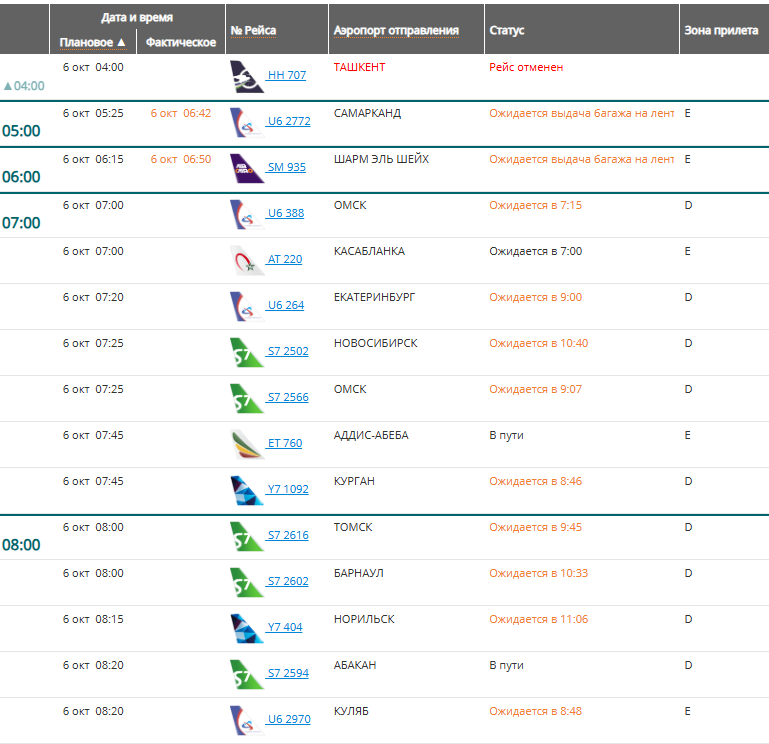This screenshot has width=769, height=744.
Task: Click status Ожидается в 10:40
Action: pos(538,343)
